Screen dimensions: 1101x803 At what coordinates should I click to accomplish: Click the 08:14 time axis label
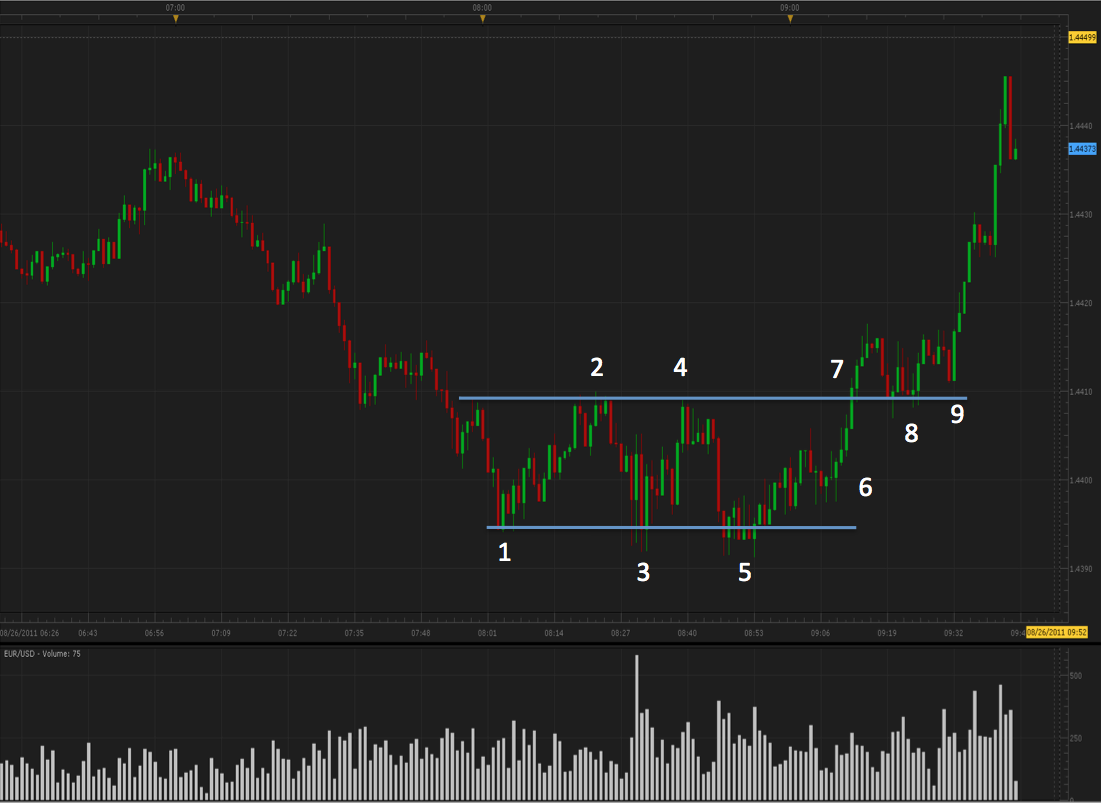(554, 633)
